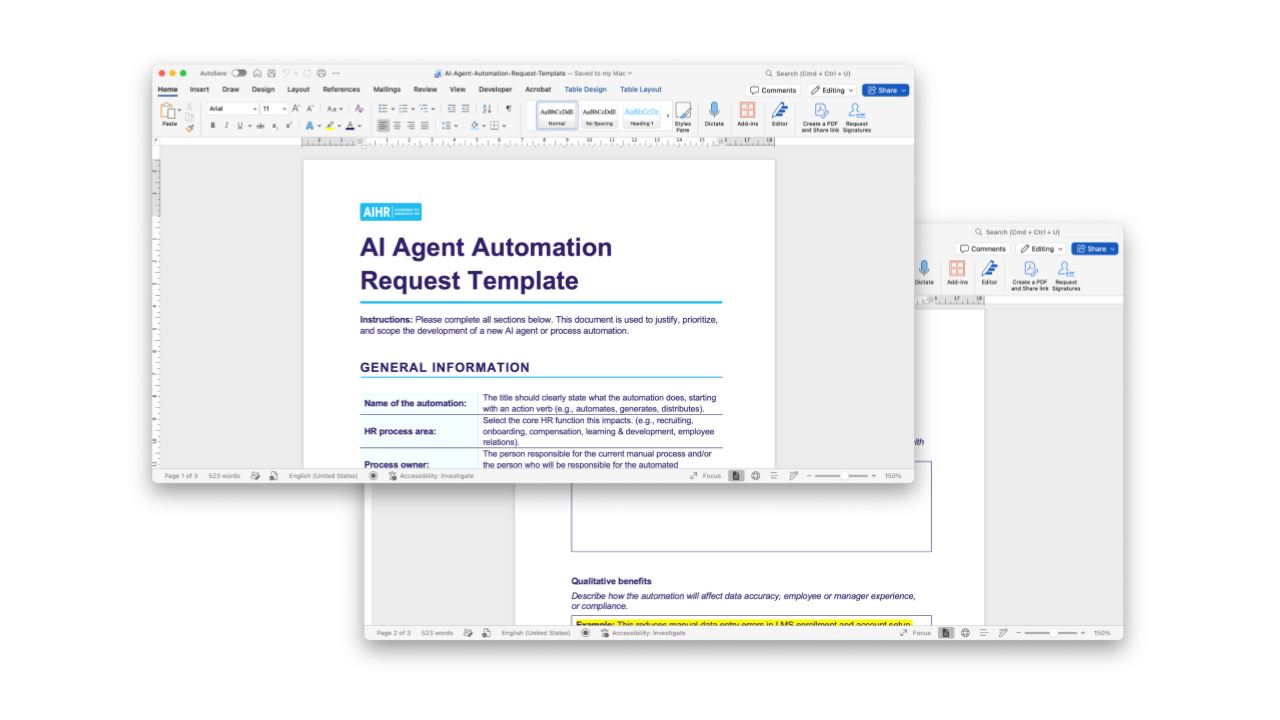
Task: Apply text effects with the blue A
Action: click(309, 126)
